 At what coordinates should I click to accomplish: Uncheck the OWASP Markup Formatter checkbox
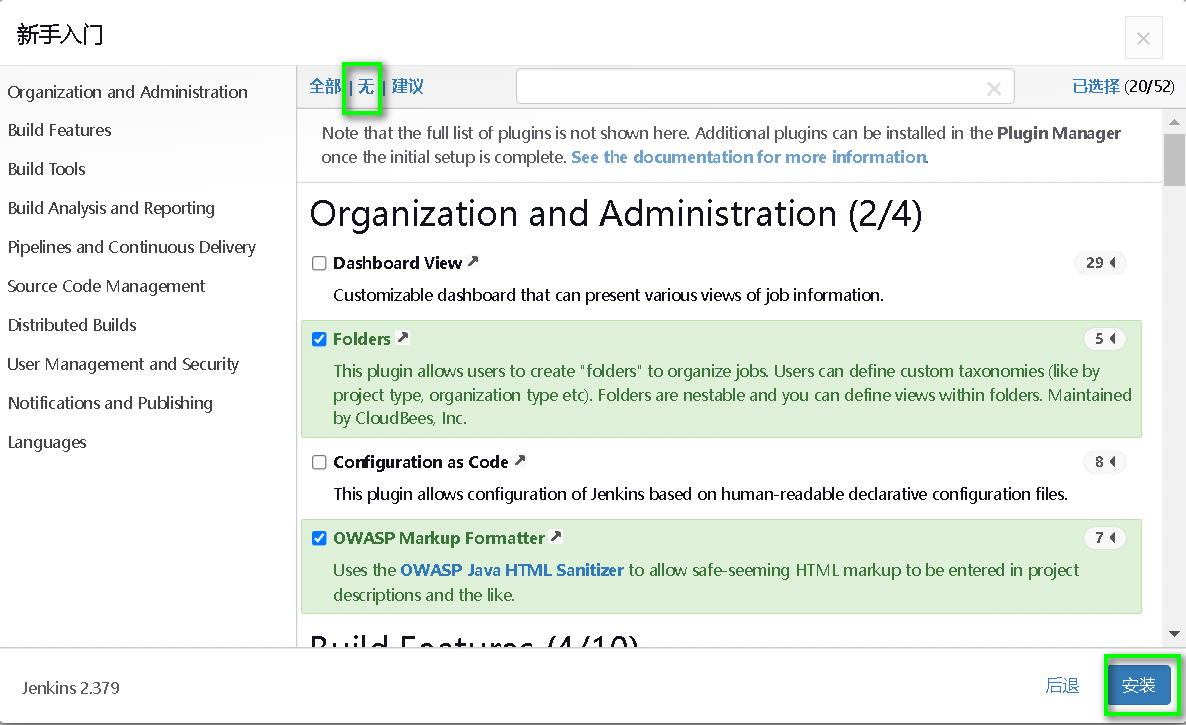(319, 538)
